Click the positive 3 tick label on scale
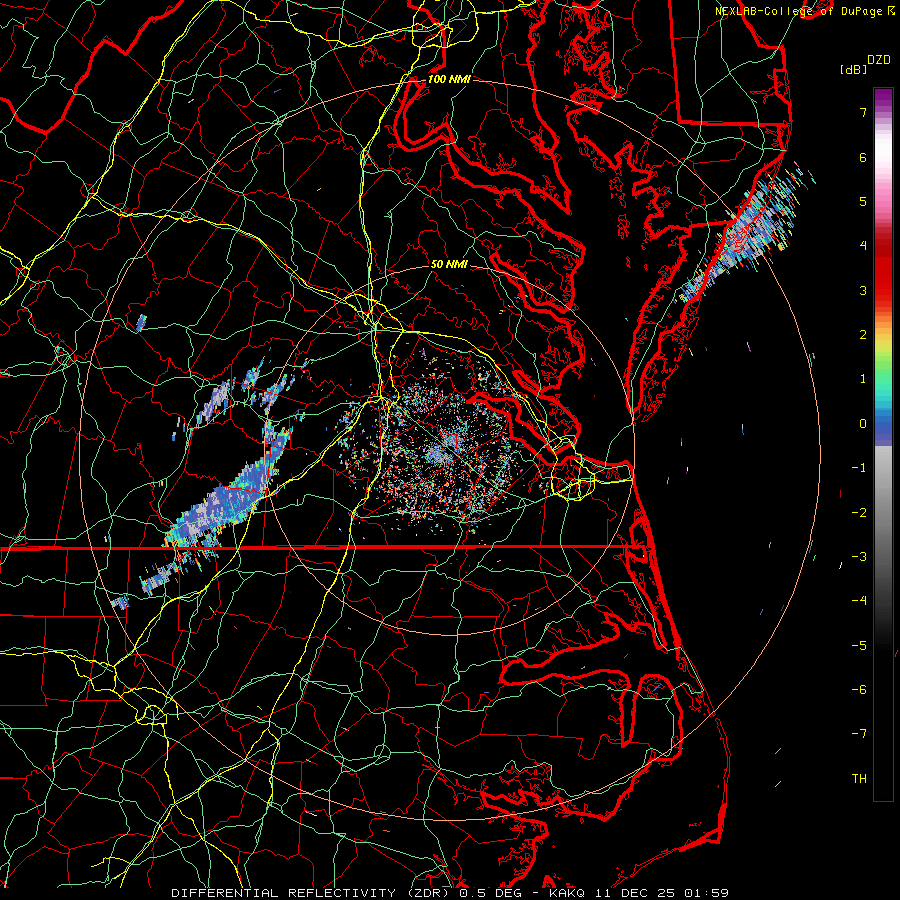 coord(863,290)
